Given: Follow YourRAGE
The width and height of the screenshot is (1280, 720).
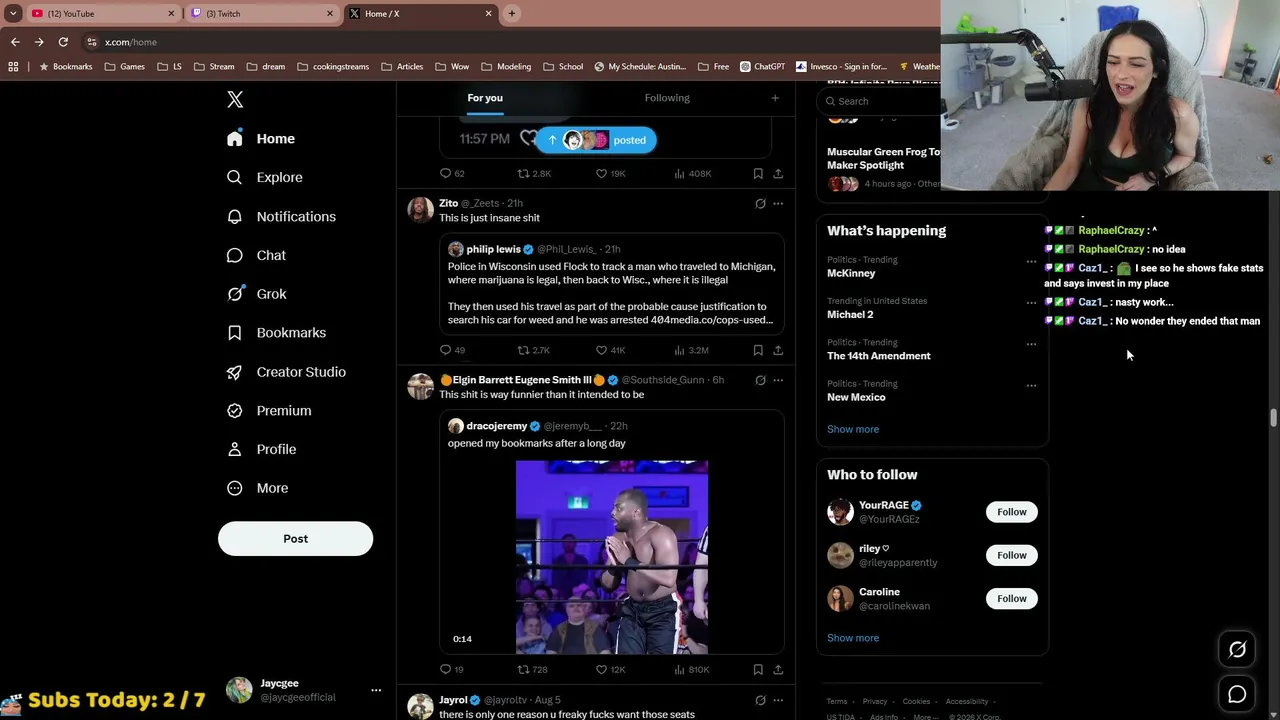Looking at the screenshot, I should [1011, 512].
